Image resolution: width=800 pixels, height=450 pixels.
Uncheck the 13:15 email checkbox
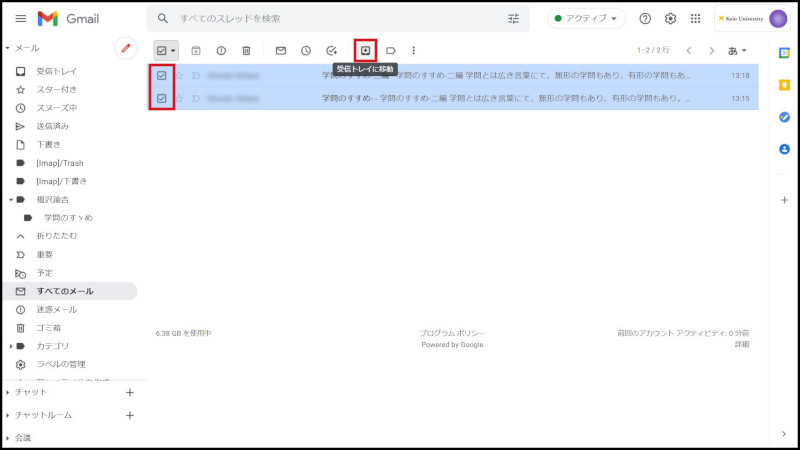(162, 98)
